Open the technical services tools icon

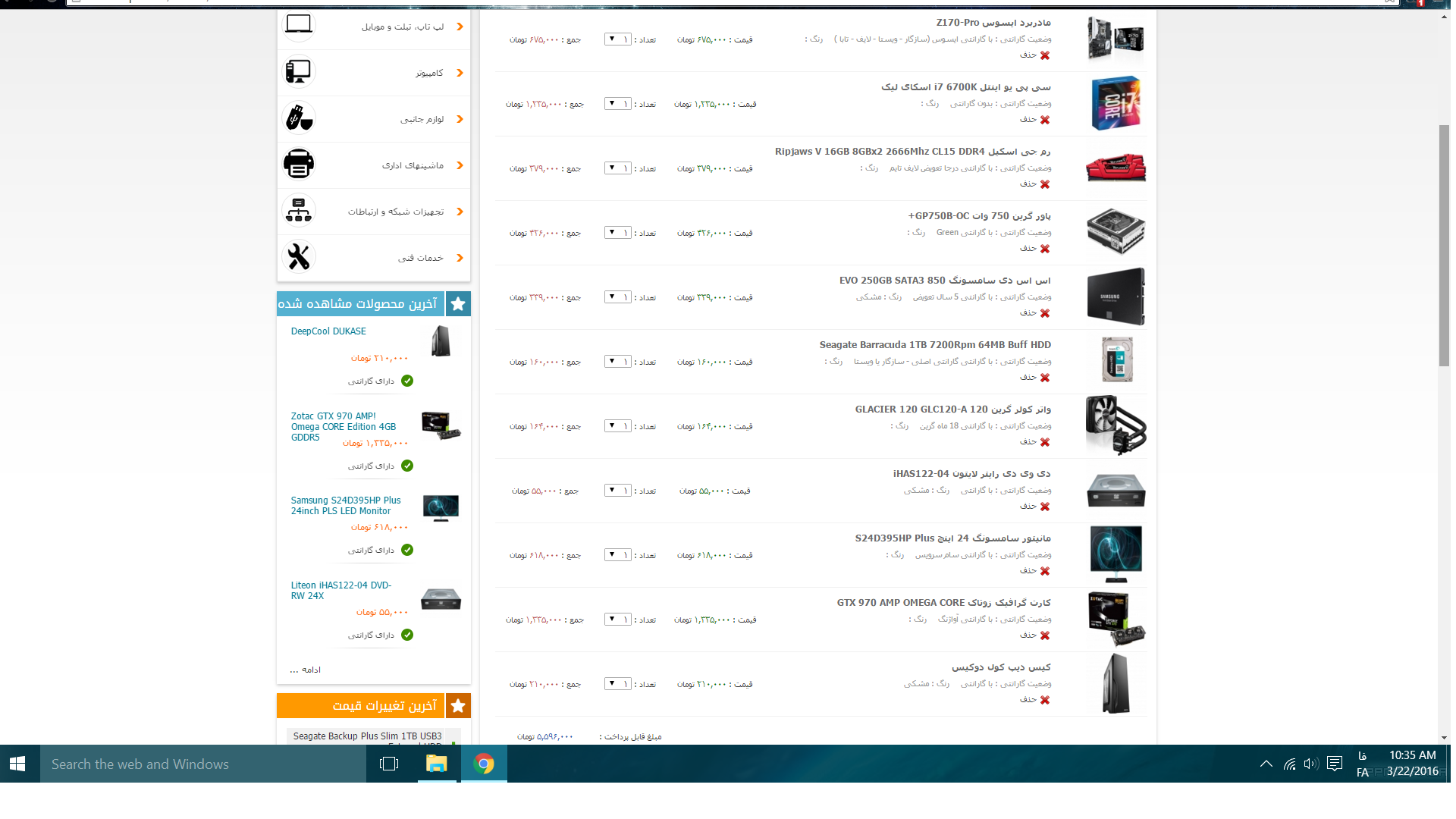(299, 257)
